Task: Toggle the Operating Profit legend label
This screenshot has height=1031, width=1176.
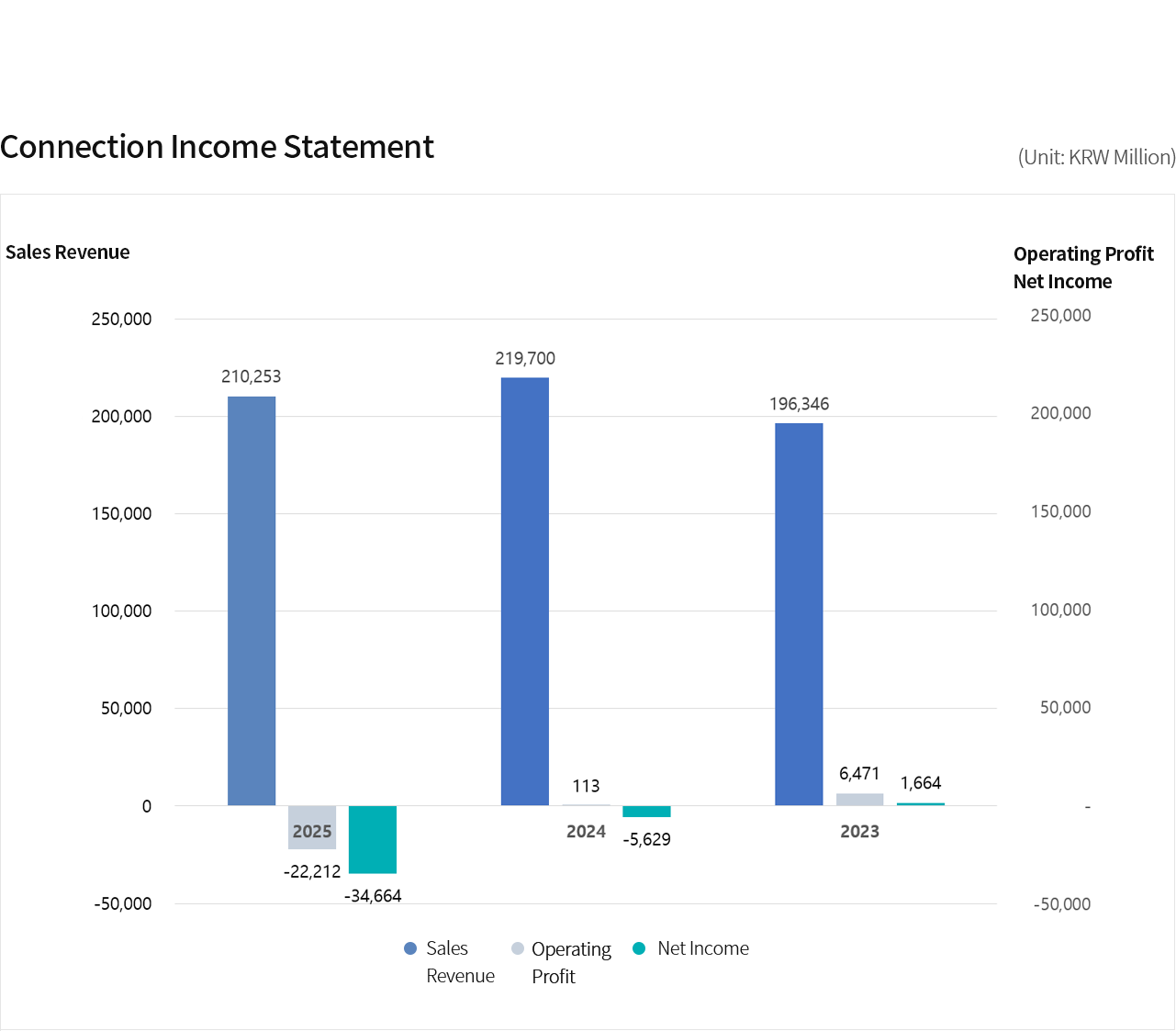Action: 571,962
